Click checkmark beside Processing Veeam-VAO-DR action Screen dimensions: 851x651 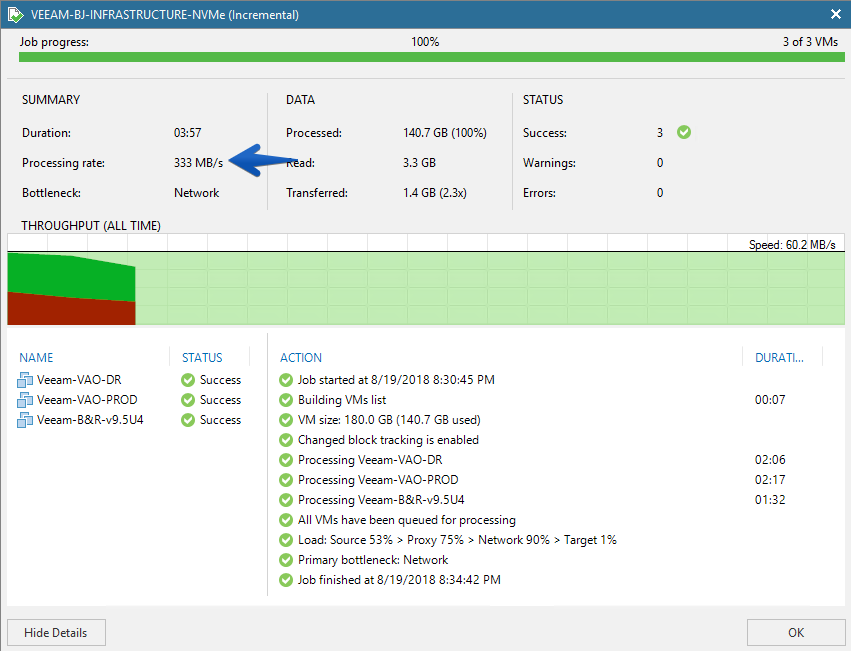pyautogui.click(x=286, y=460)
